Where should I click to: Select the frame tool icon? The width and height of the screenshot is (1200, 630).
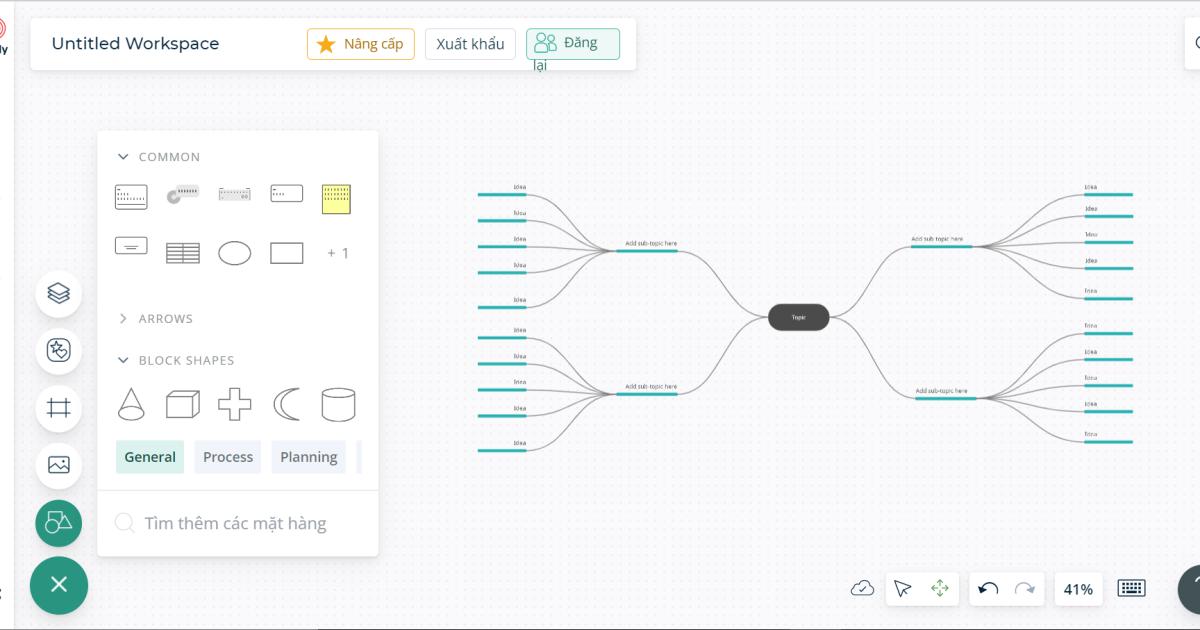click(x=59, y=408)
